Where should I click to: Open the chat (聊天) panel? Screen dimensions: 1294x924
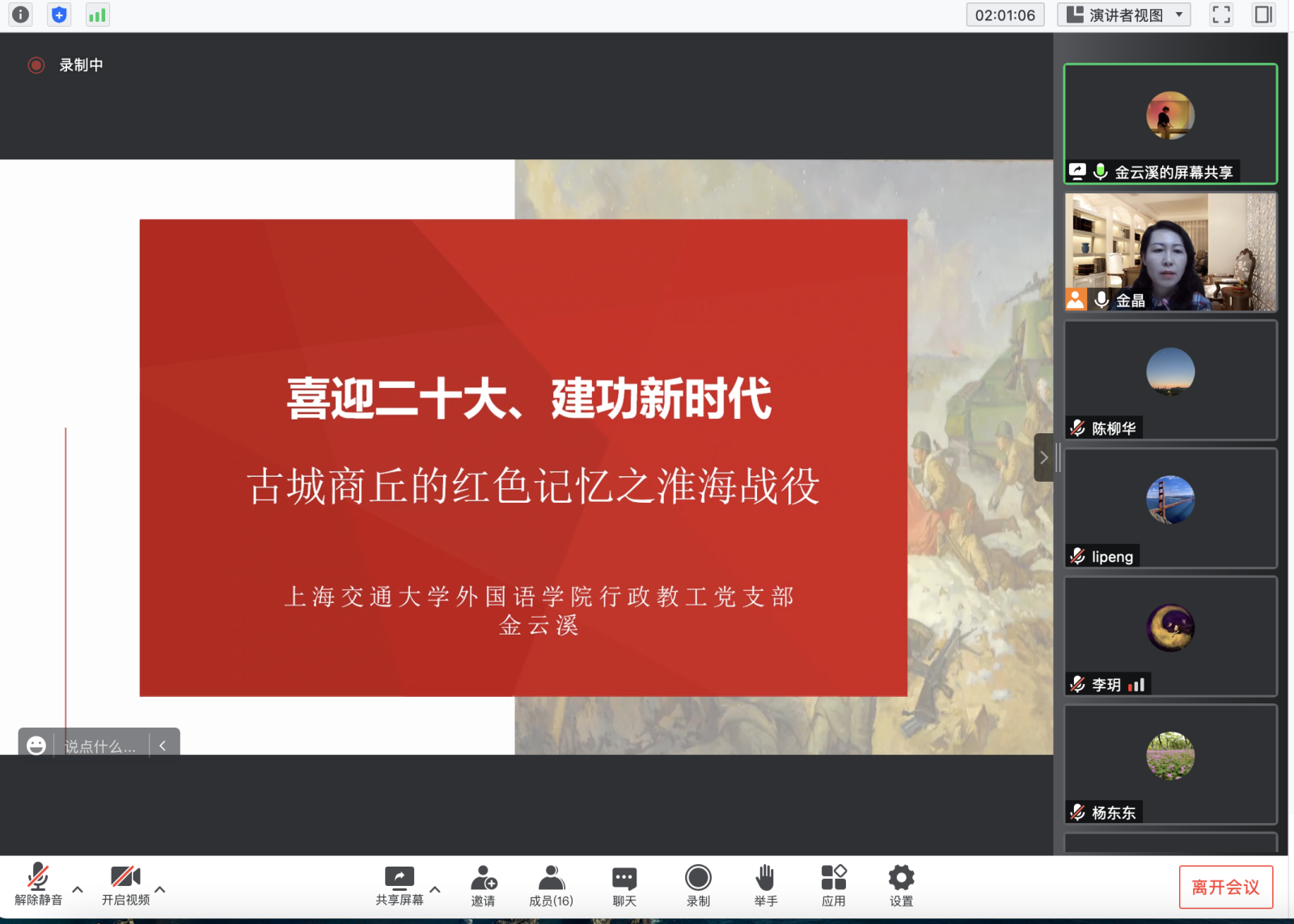624,886
